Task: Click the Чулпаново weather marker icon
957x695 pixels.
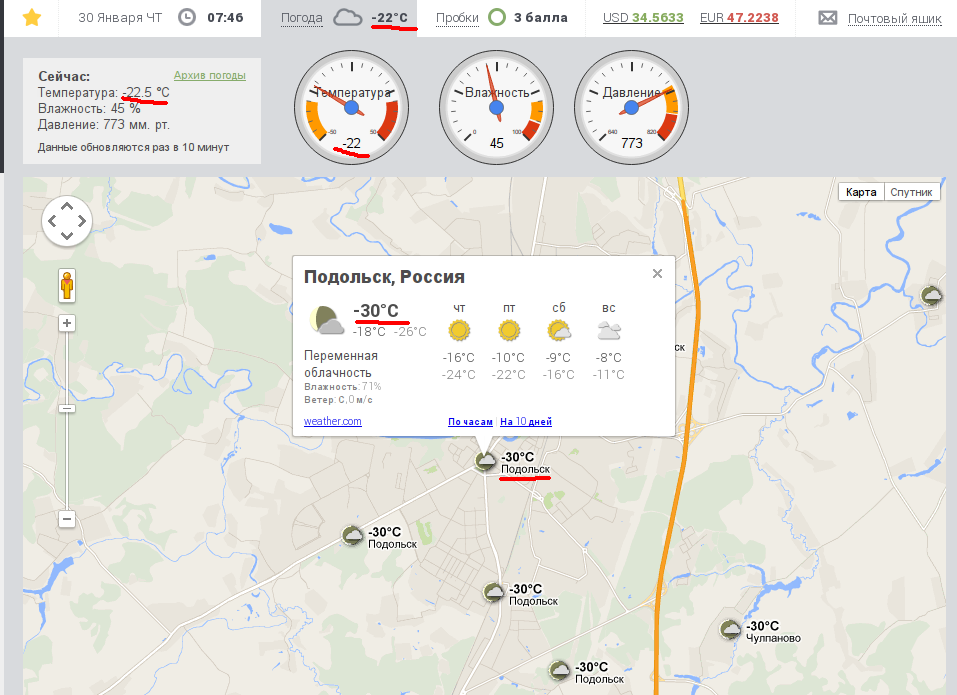Action: [732, 629]
